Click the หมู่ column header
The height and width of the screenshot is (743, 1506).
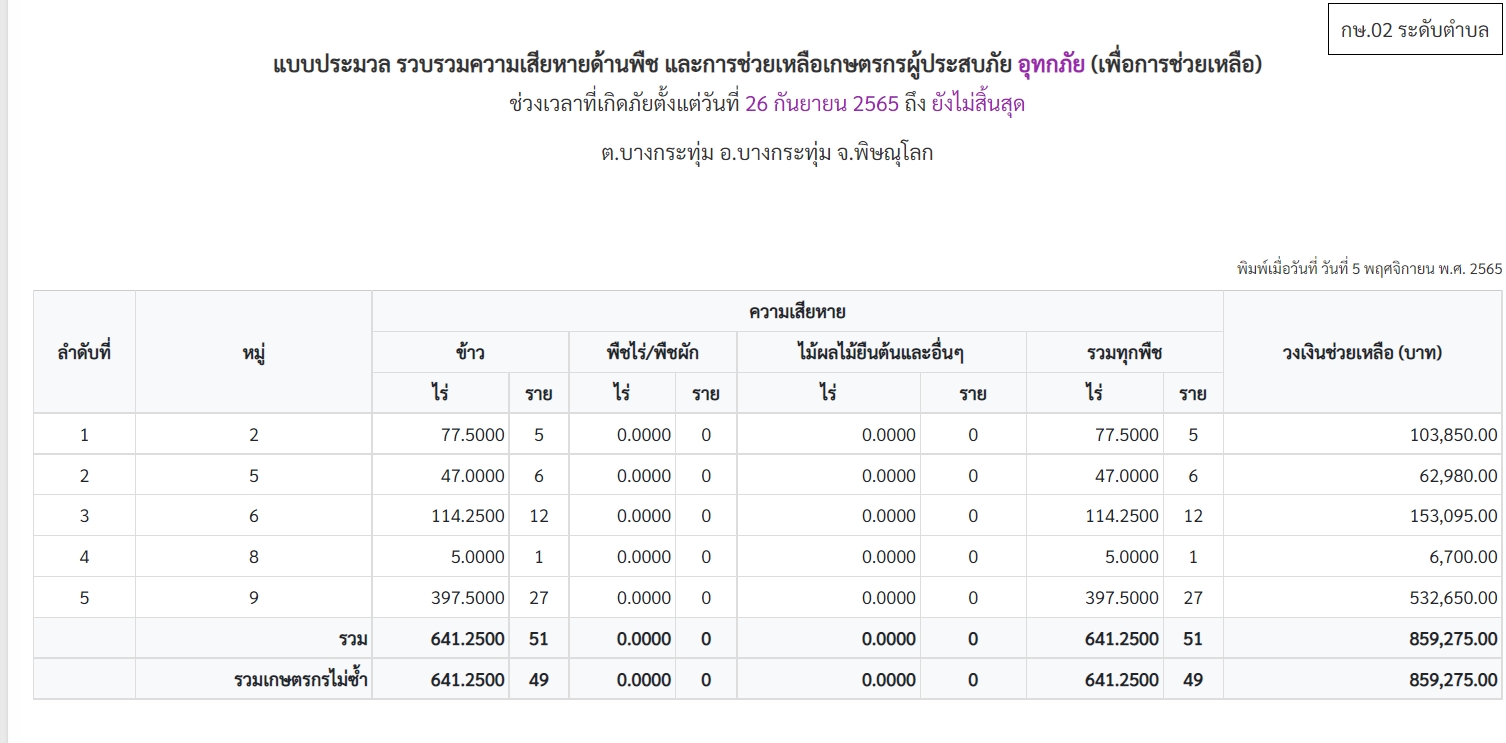(x=254, y=352)
